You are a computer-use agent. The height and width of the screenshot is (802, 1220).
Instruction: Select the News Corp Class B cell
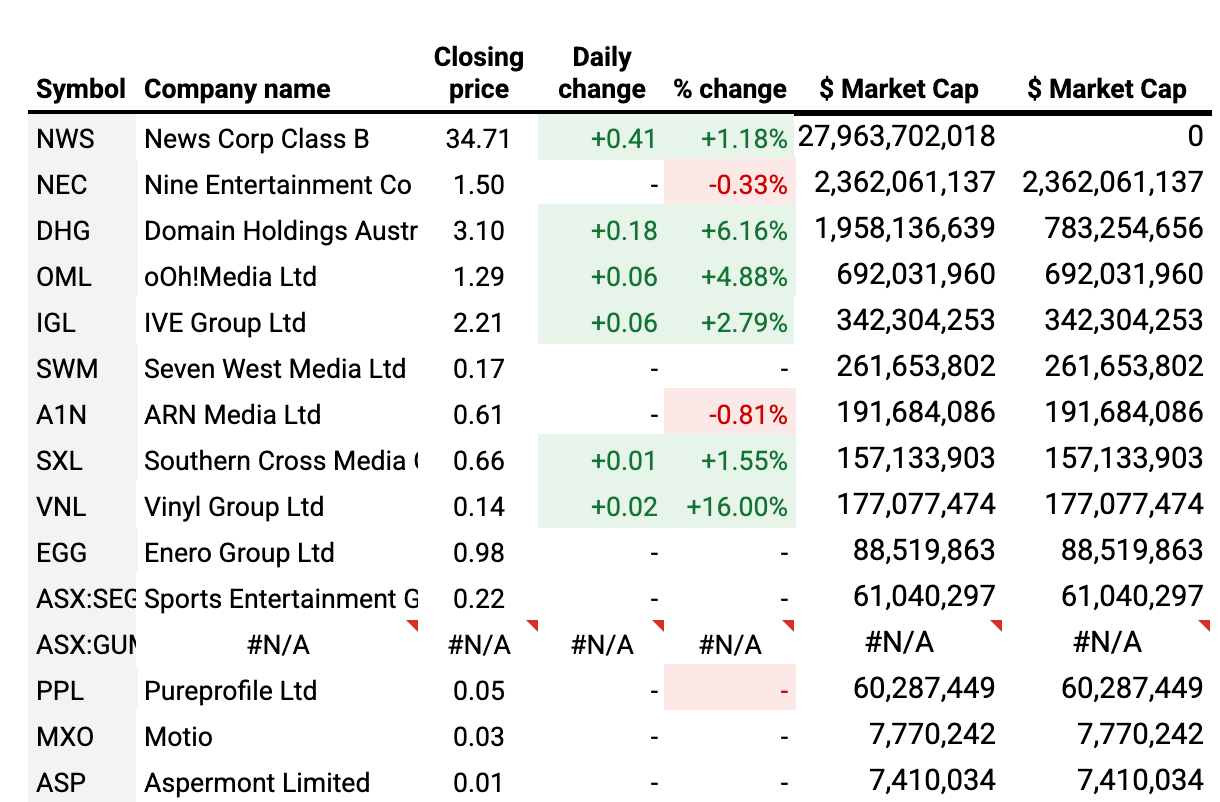(278, 138)
